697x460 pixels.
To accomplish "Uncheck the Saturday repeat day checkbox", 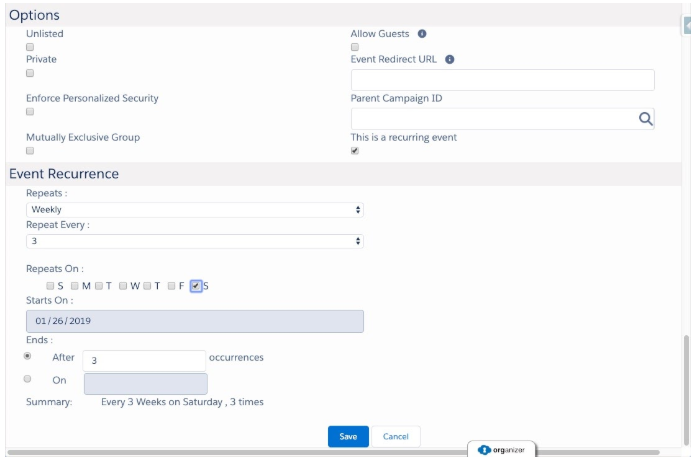I will click(x=196, y=286).
